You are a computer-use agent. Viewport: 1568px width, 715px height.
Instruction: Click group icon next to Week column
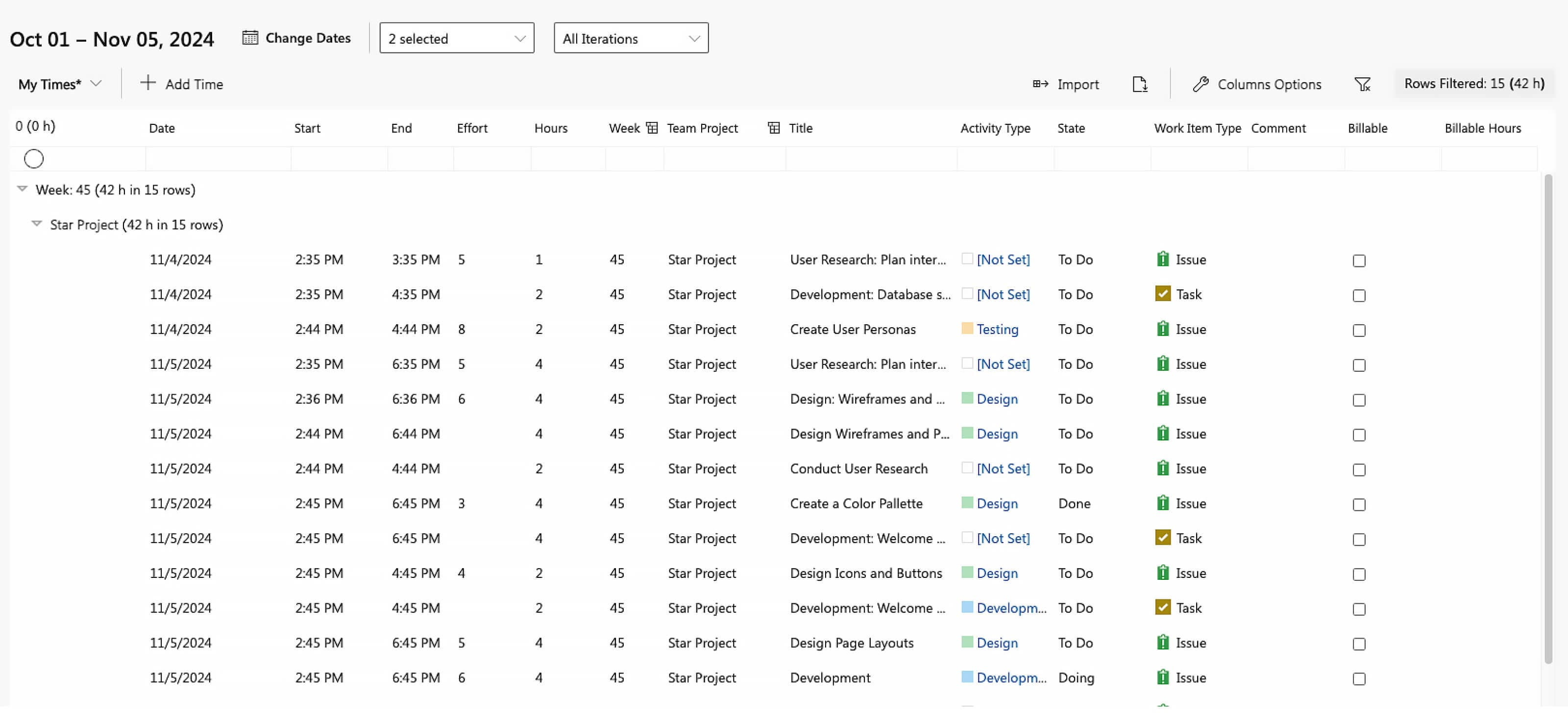(x=652, y=128)
